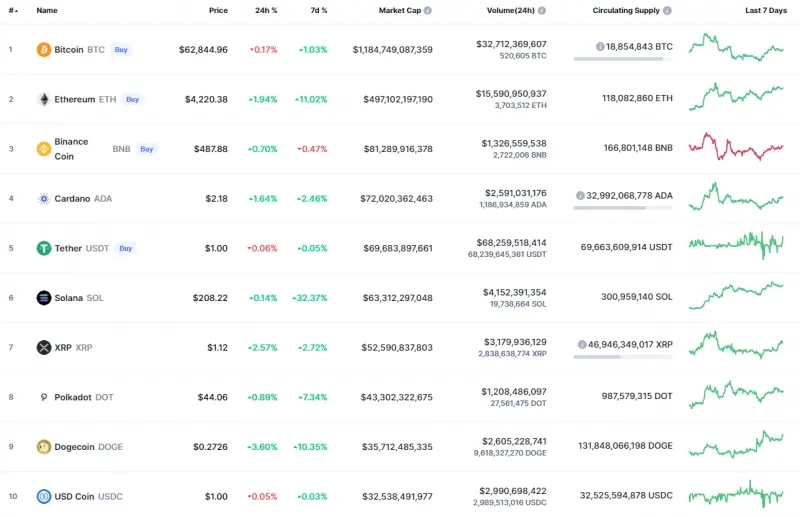
Task: Click the Dogecoin logo icon
Action: [44, 447]
